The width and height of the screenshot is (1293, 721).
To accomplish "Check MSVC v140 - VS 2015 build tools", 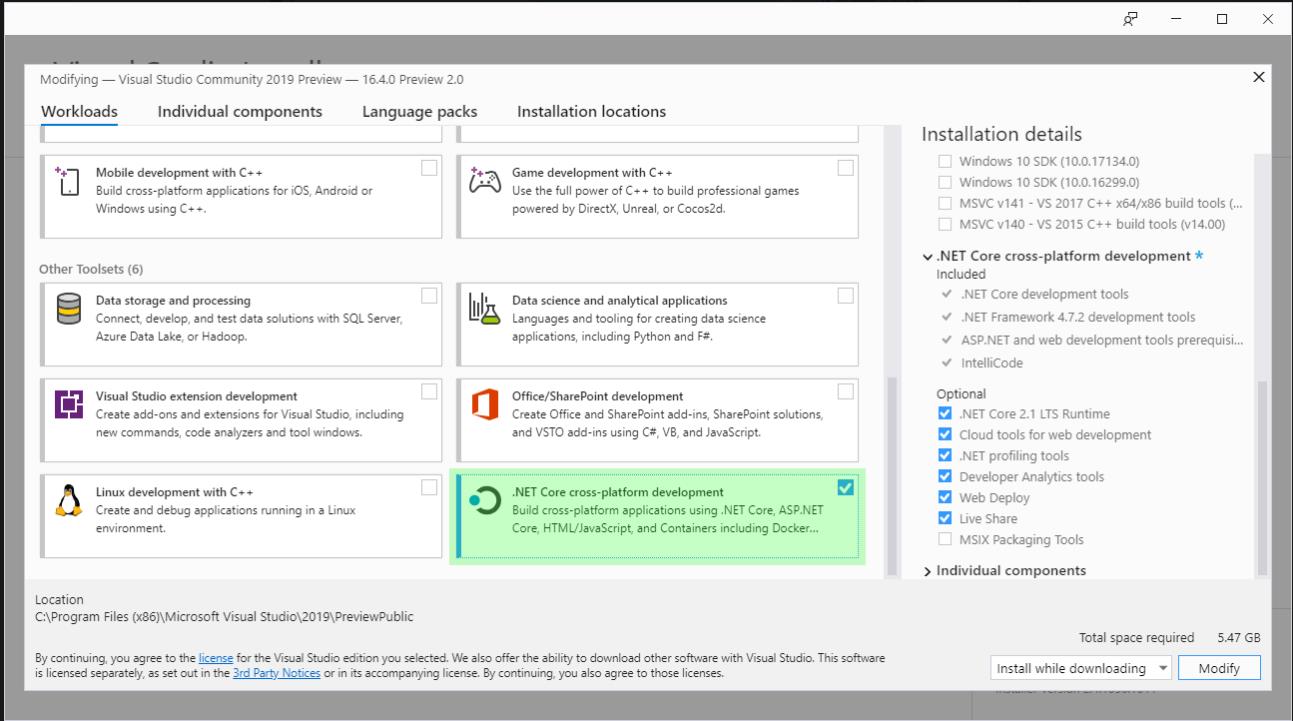I will click(945, 224).
